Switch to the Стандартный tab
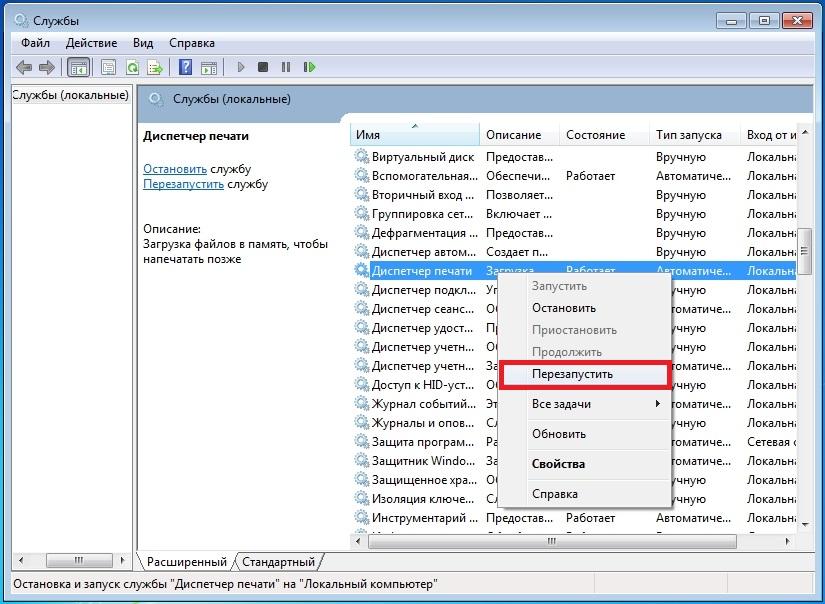 [x=278, y=562]
